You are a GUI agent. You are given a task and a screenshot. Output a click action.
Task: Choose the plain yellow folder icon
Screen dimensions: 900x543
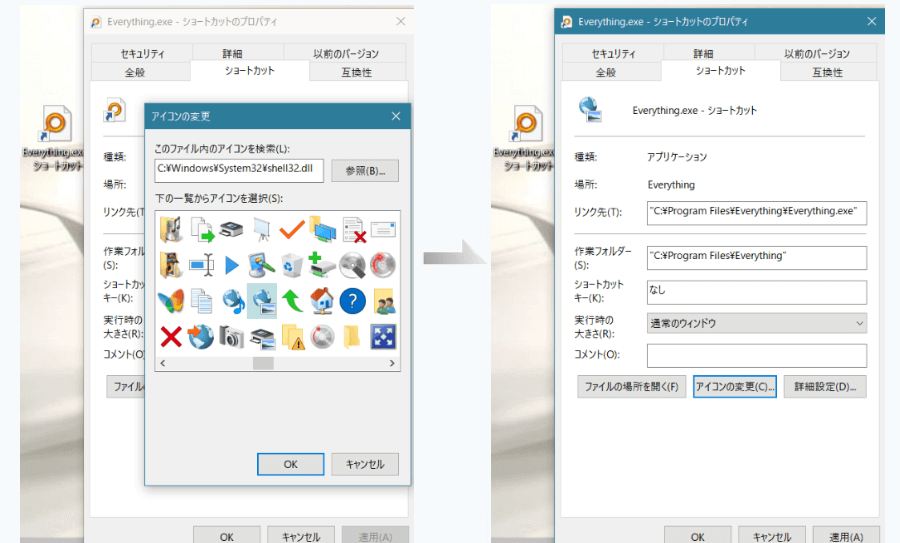(352, 337)
